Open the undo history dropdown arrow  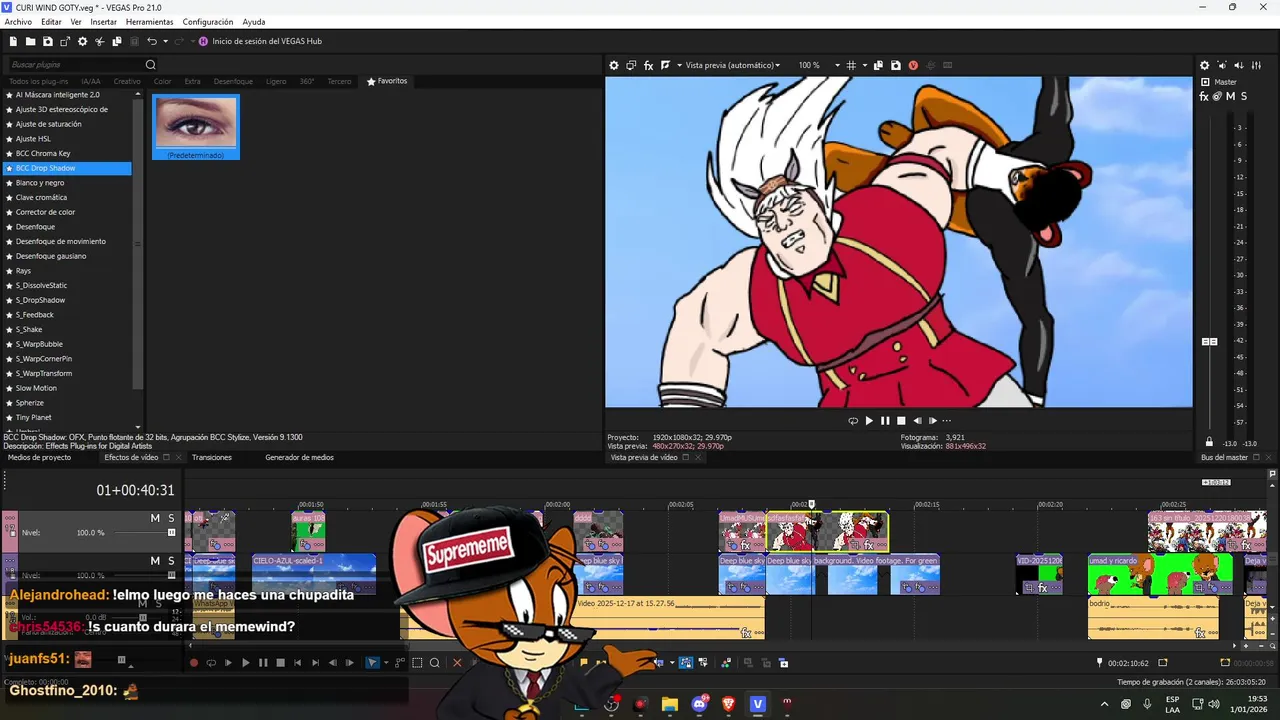(165, 41)
